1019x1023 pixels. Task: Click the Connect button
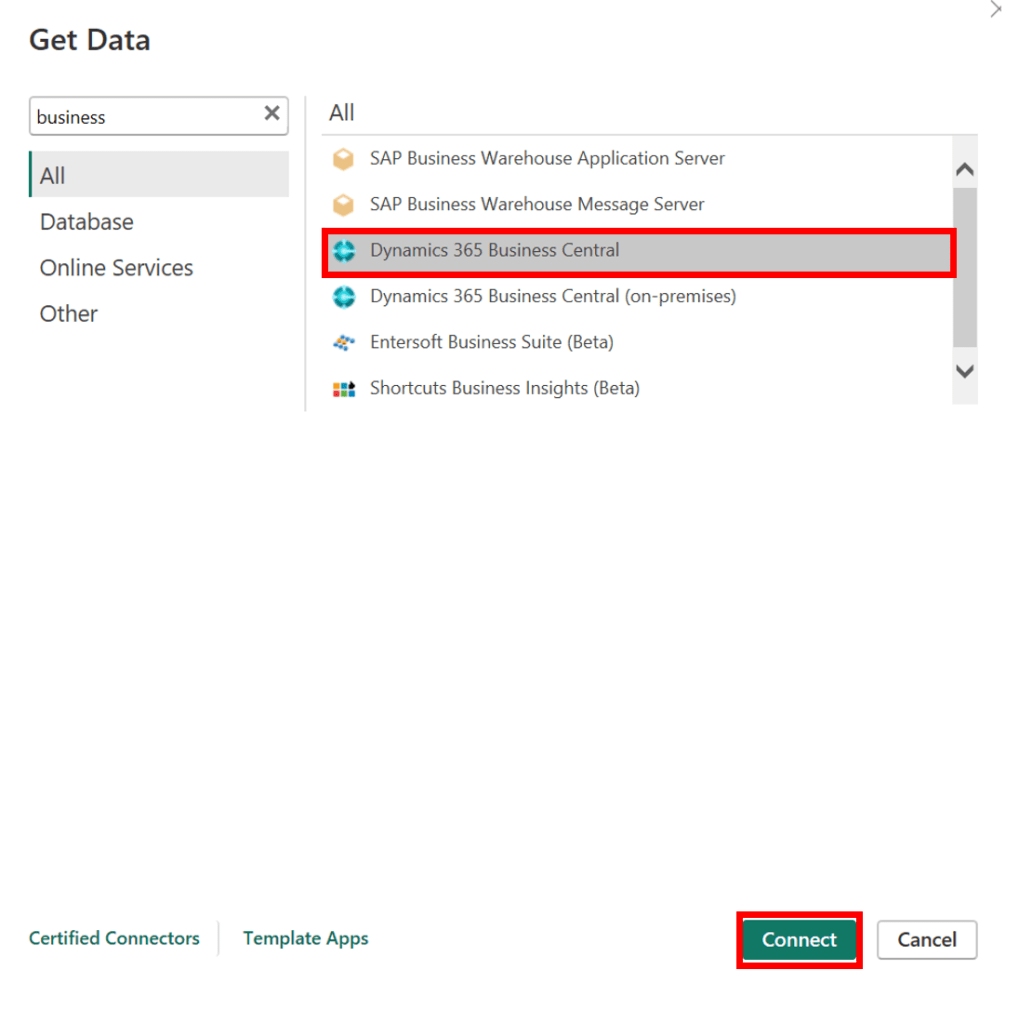point(799,939)
